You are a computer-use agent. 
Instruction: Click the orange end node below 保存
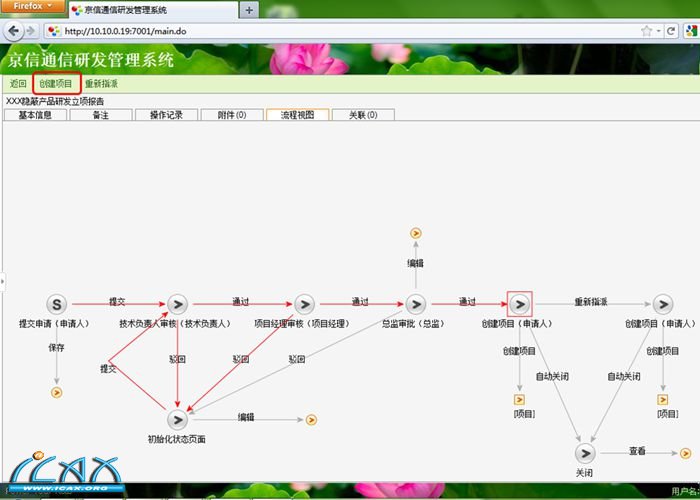point(57,392)
